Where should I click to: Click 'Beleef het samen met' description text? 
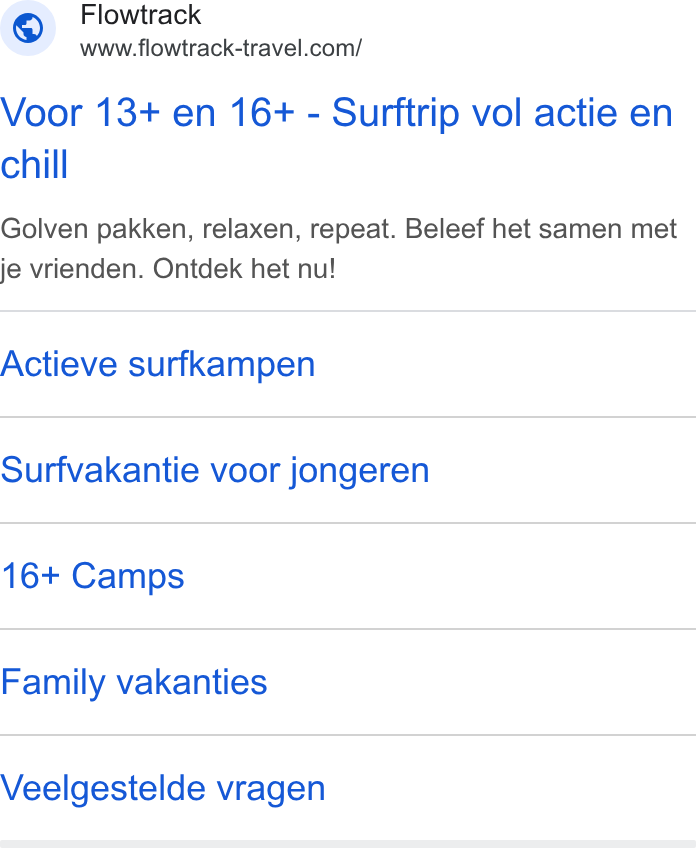pos(541,229)
